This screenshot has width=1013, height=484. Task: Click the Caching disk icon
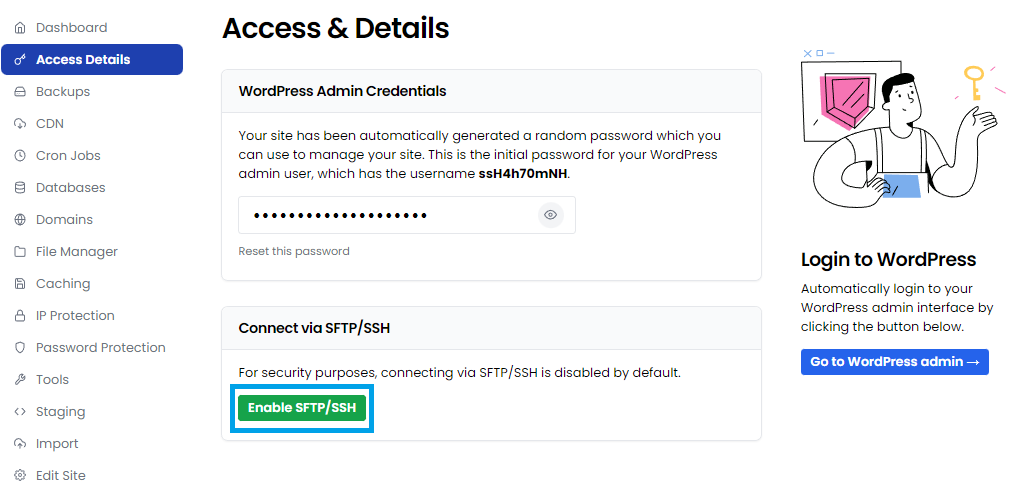(x=20, y=284)
